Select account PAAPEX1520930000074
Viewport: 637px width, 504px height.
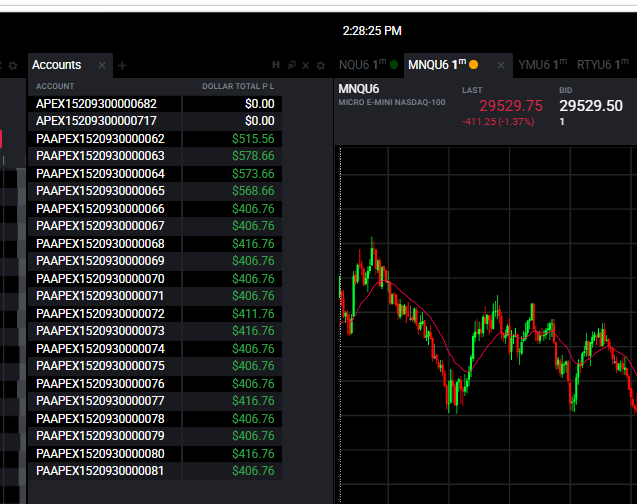(100, 348)
